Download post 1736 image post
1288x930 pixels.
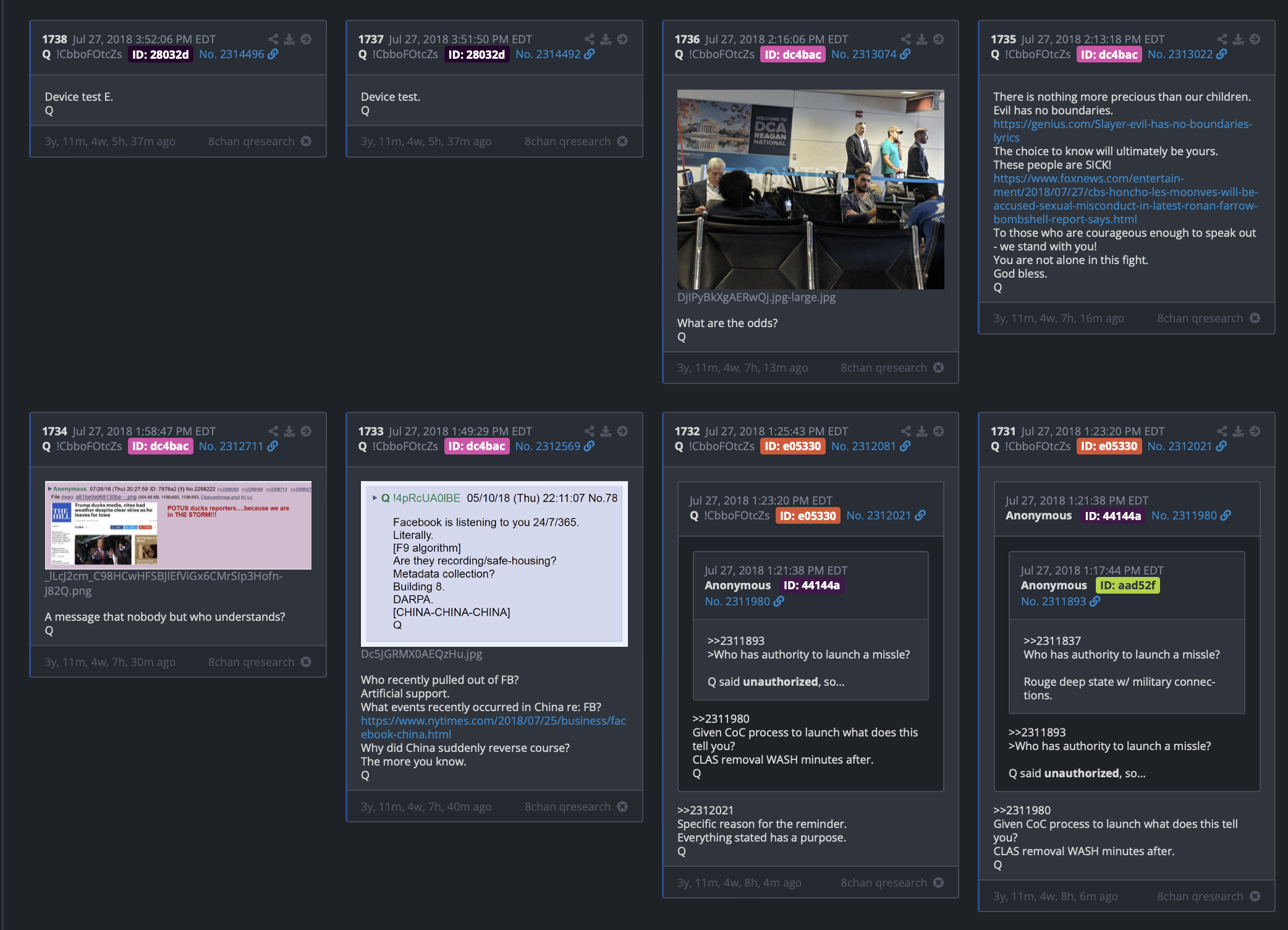tap(922, 39)
